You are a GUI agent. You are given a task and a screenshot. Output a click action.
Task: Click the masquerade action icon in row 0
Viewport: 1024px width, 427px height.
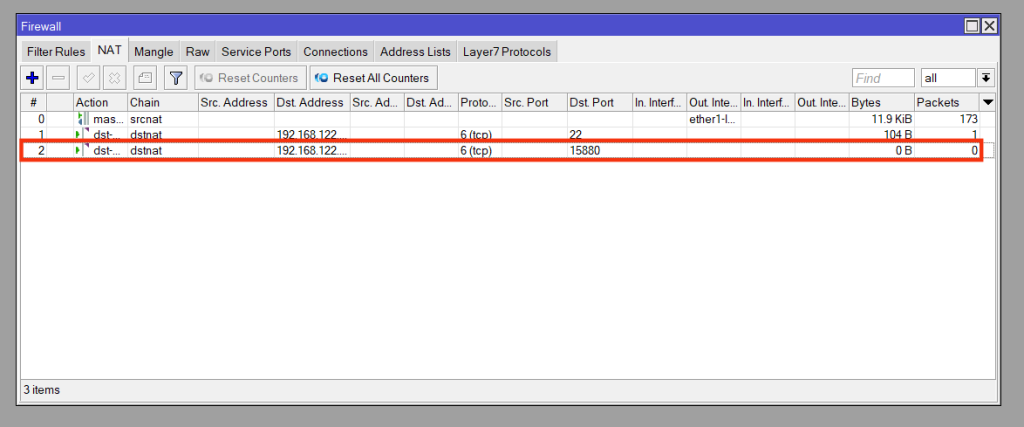[x=83, y=119]
